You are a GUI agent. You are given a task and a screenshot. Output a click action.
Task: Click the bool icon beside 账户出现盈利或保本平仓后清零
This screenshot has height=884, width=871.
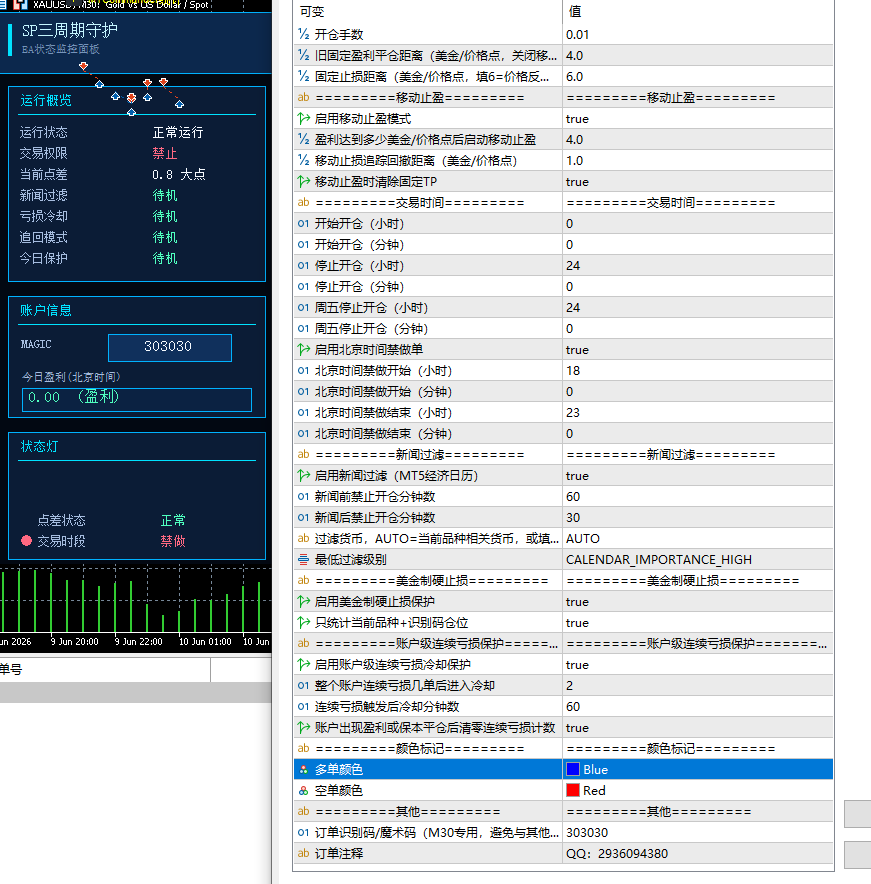(303, 727)
